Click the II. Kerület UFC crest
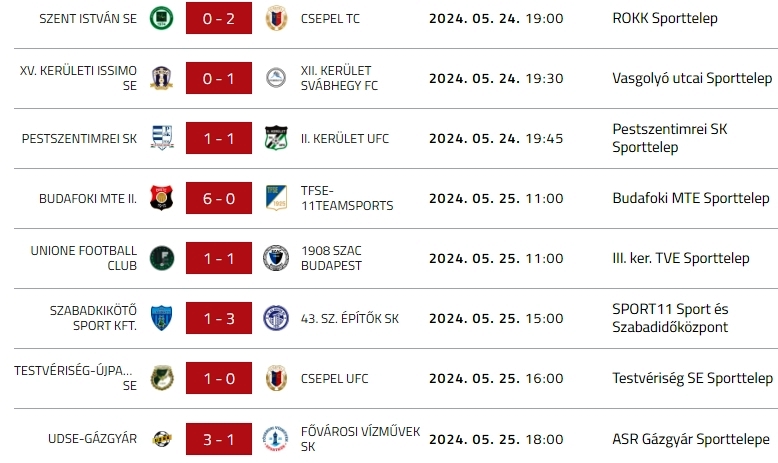This screenshot has width=778, height=463. coord(275,138)
